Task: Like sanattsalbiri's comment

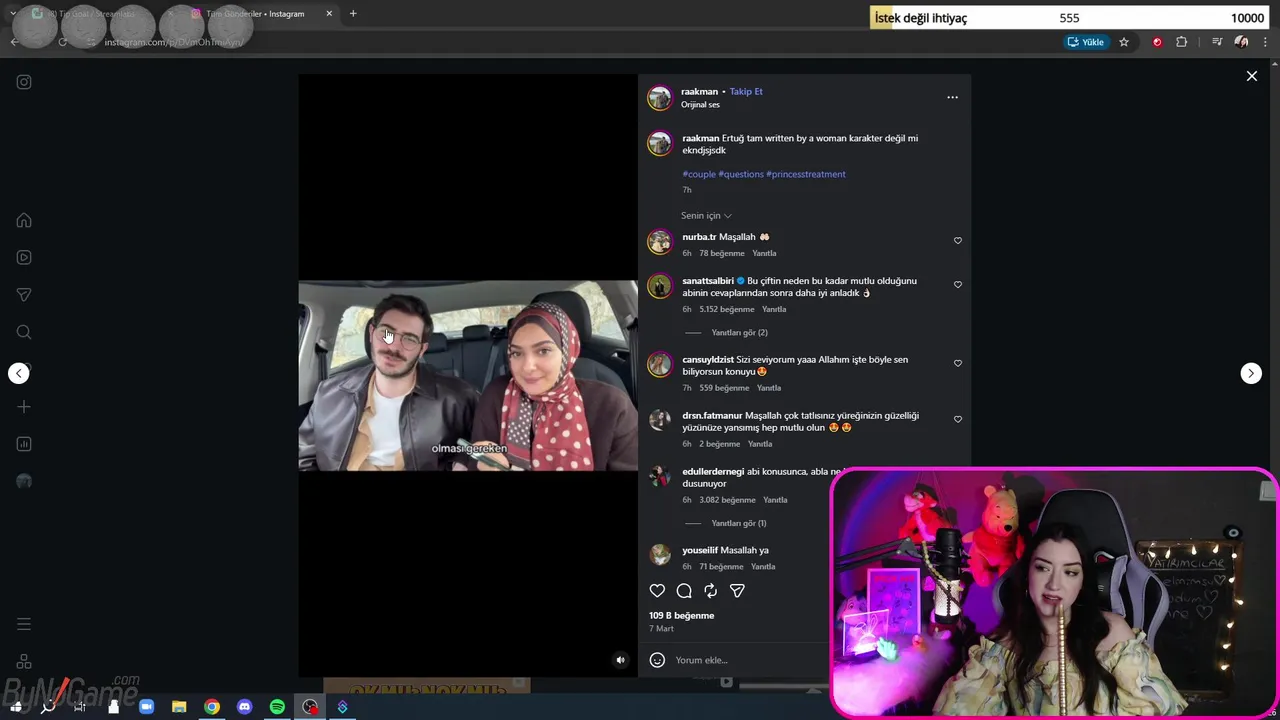Action: click(957, 285)
